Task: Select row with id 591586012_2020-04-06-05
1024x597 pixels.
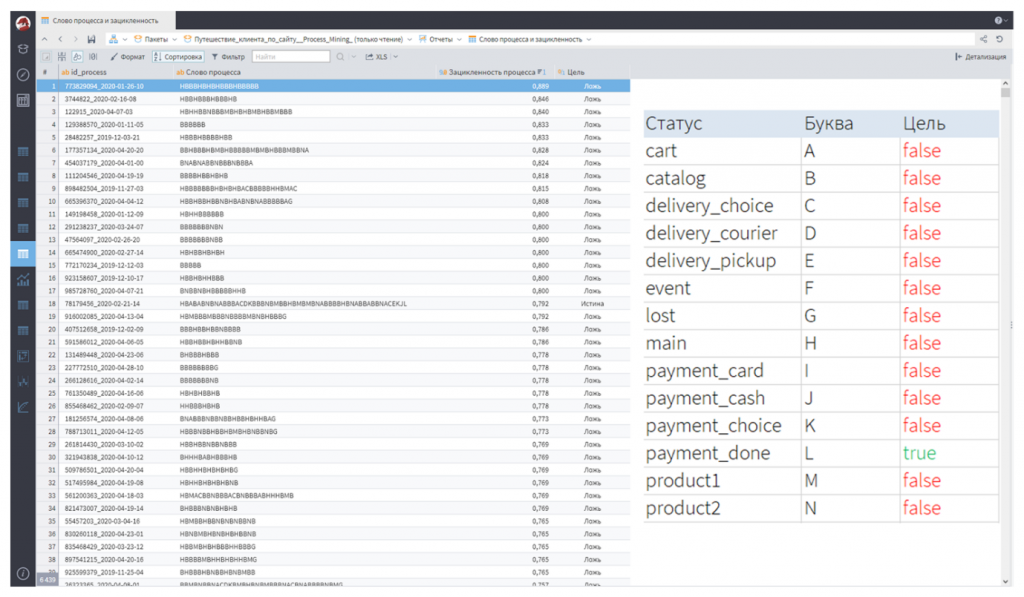Action: (333, 342)
